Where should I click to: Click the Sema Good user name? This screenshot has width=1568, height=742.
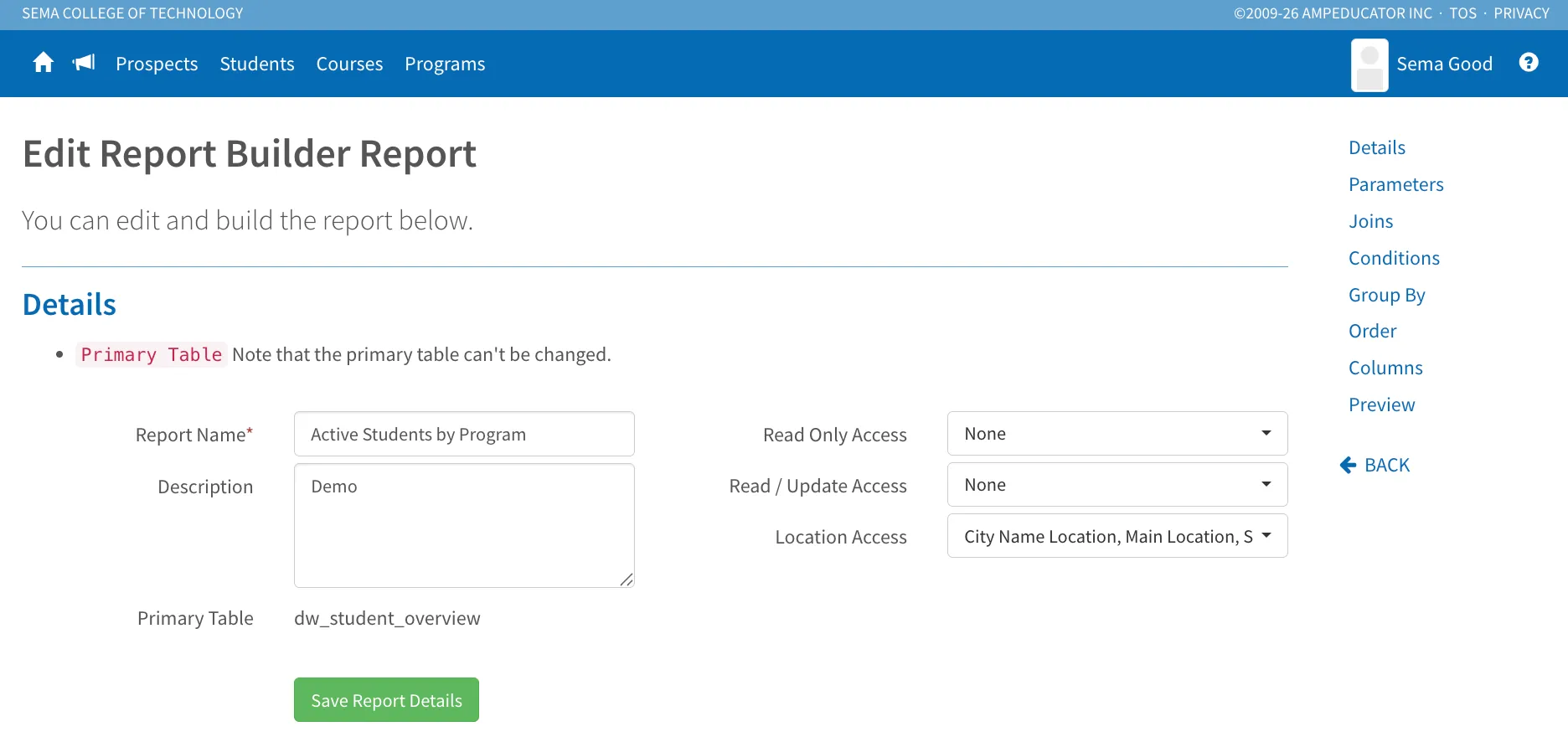pos(1445,64)
